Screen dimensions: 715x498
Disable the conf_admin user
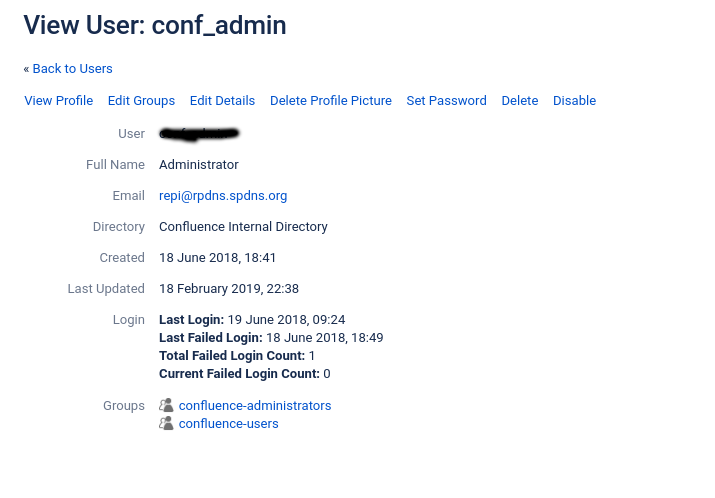(x=575, y=100)
